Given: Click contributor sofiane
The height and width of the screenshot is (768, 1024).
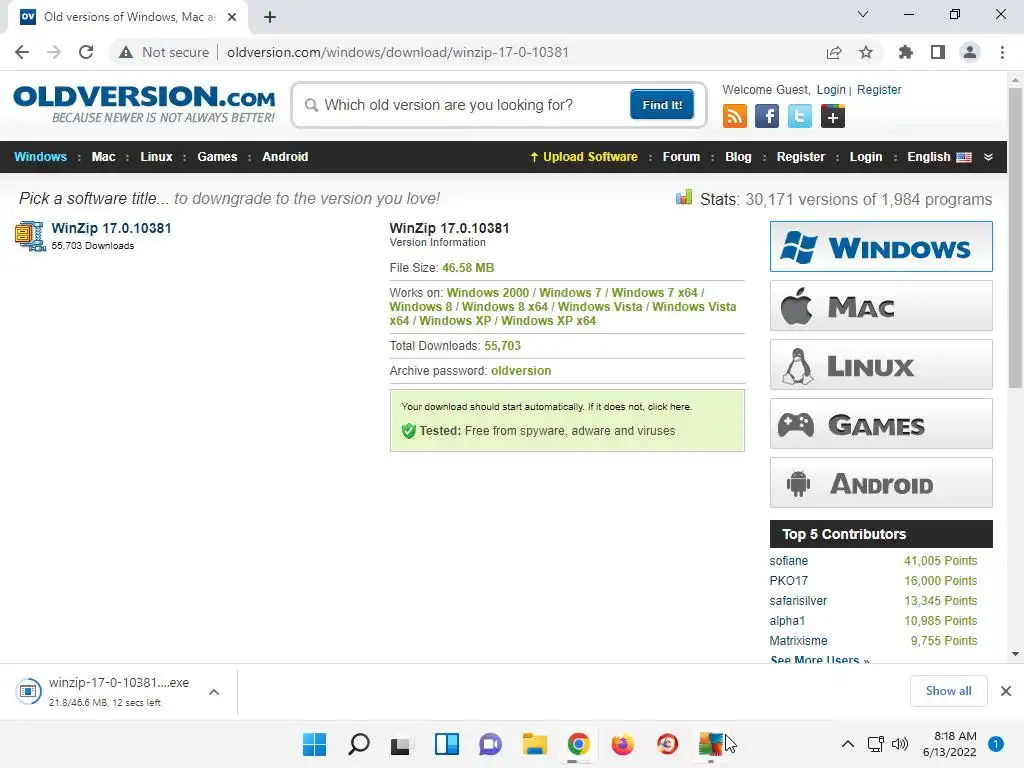Looking at the screenshot, I should click(788, 561).
